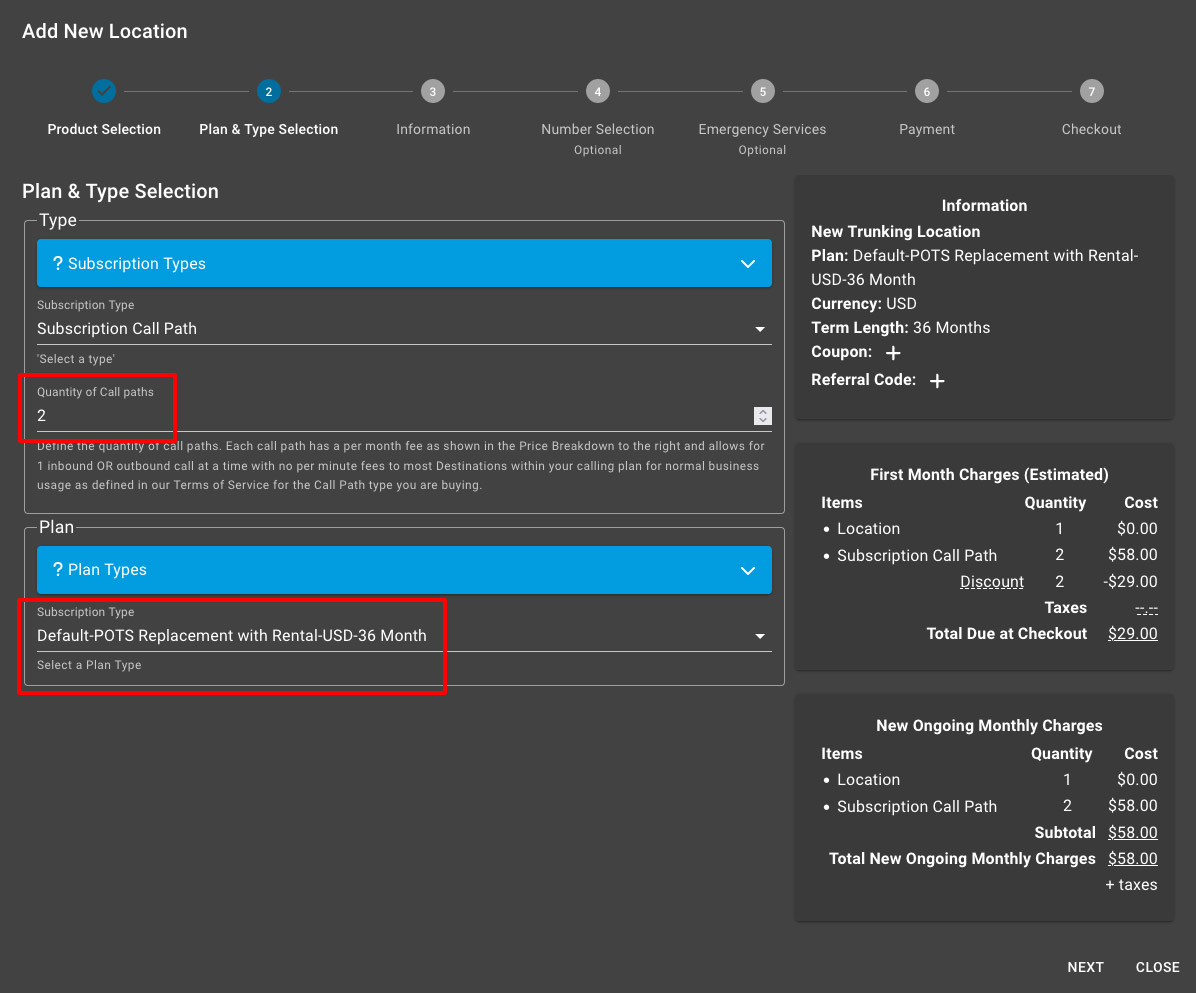
Task: Click the step 3 Information circle icon
Action: pos(432,90)
